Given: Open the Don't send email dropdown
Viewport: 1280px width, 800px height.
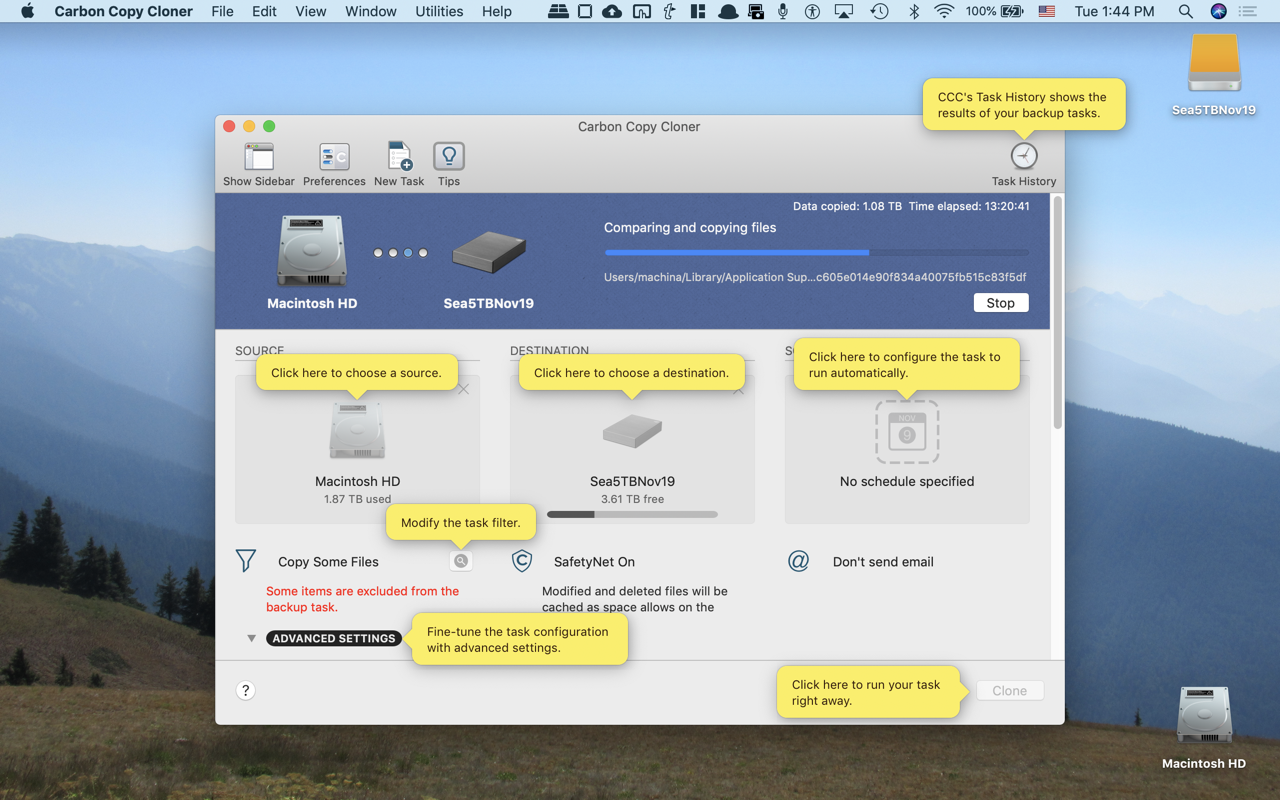Looking at the screenshot, I should point(883,562).
